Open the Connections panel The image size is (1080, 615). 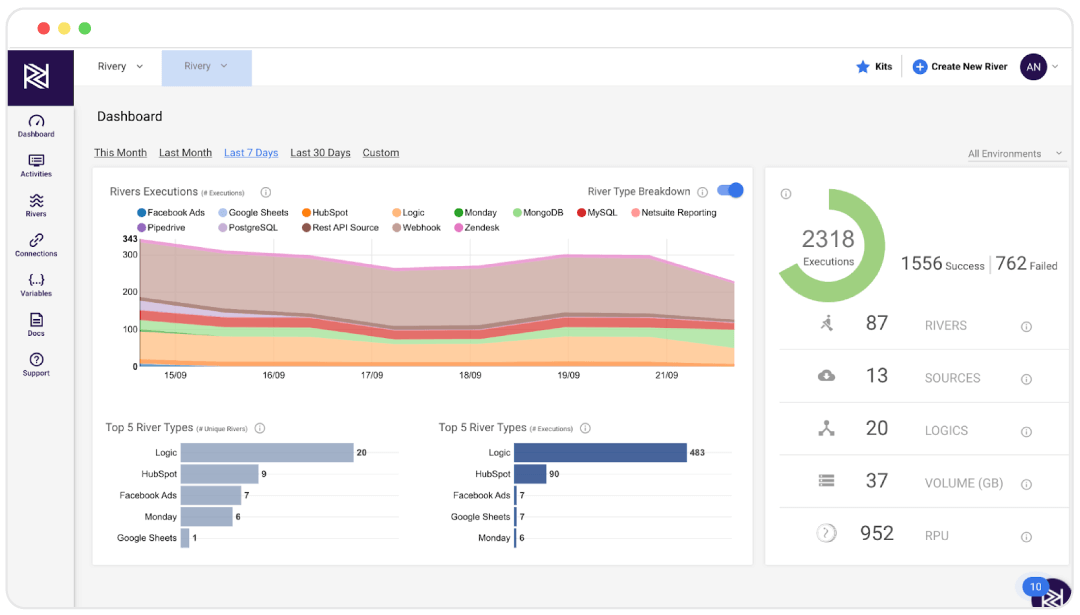(36, 245)
